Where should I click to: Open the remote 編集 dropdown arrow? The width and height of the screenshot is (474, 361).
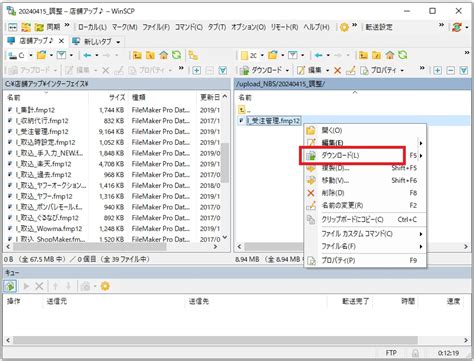[327, 71]
